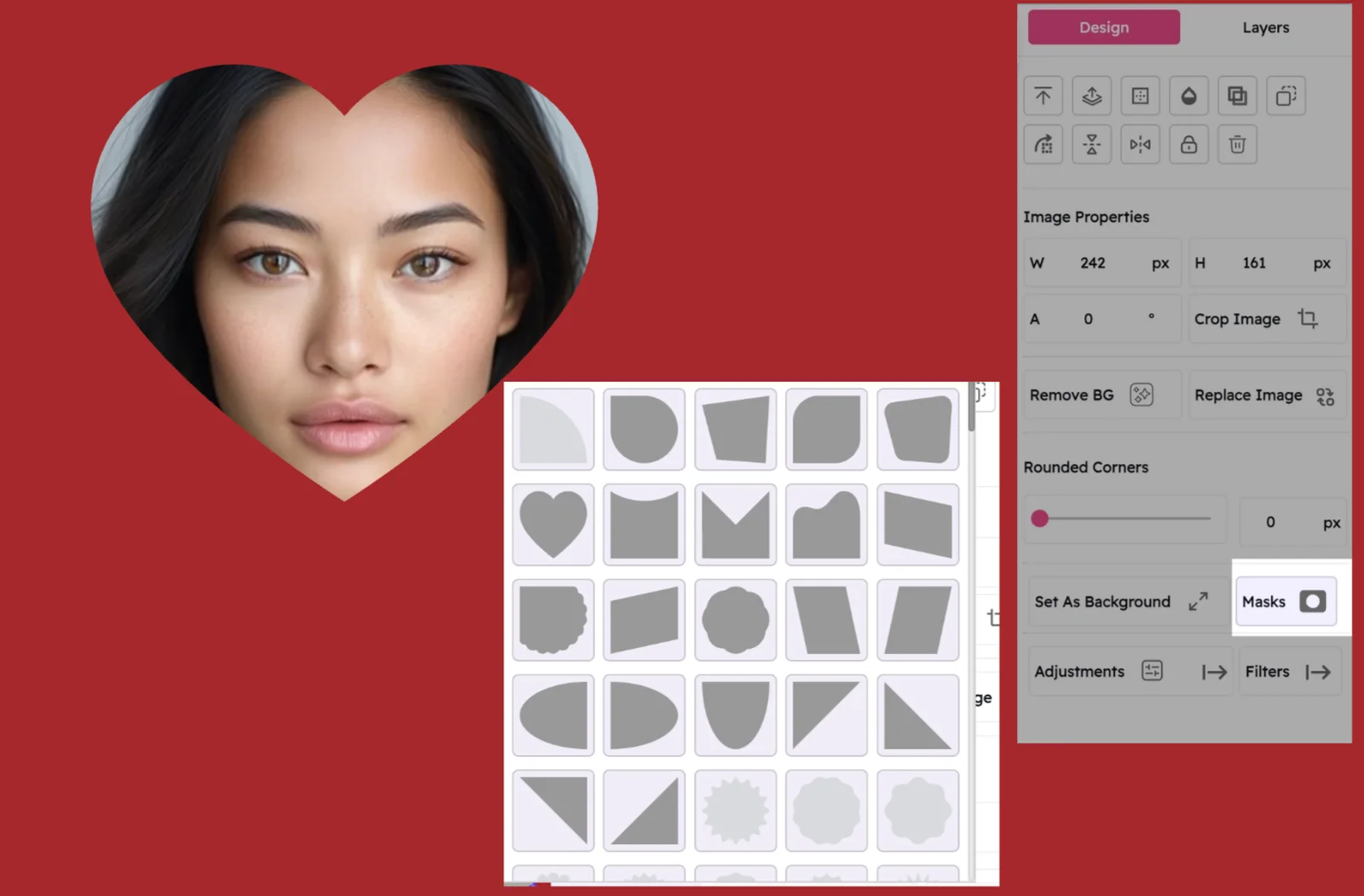
Task: Click the overlapping squares duplicate icon
Action: click(x=1237, y=96)
